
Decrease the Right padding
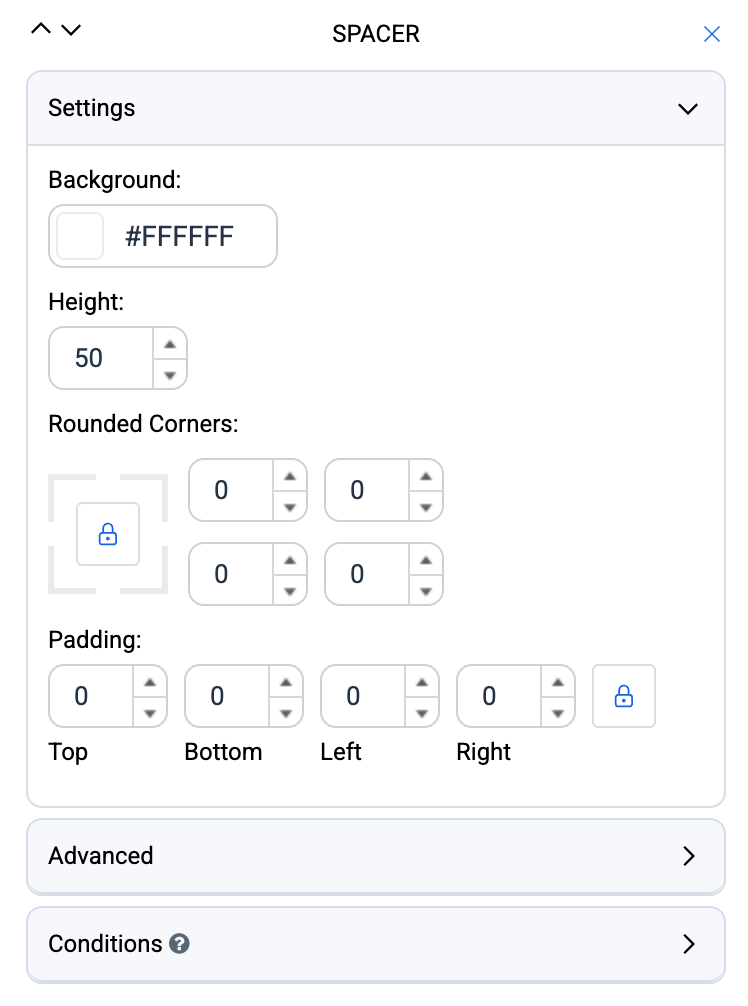[x=558, y=713]
